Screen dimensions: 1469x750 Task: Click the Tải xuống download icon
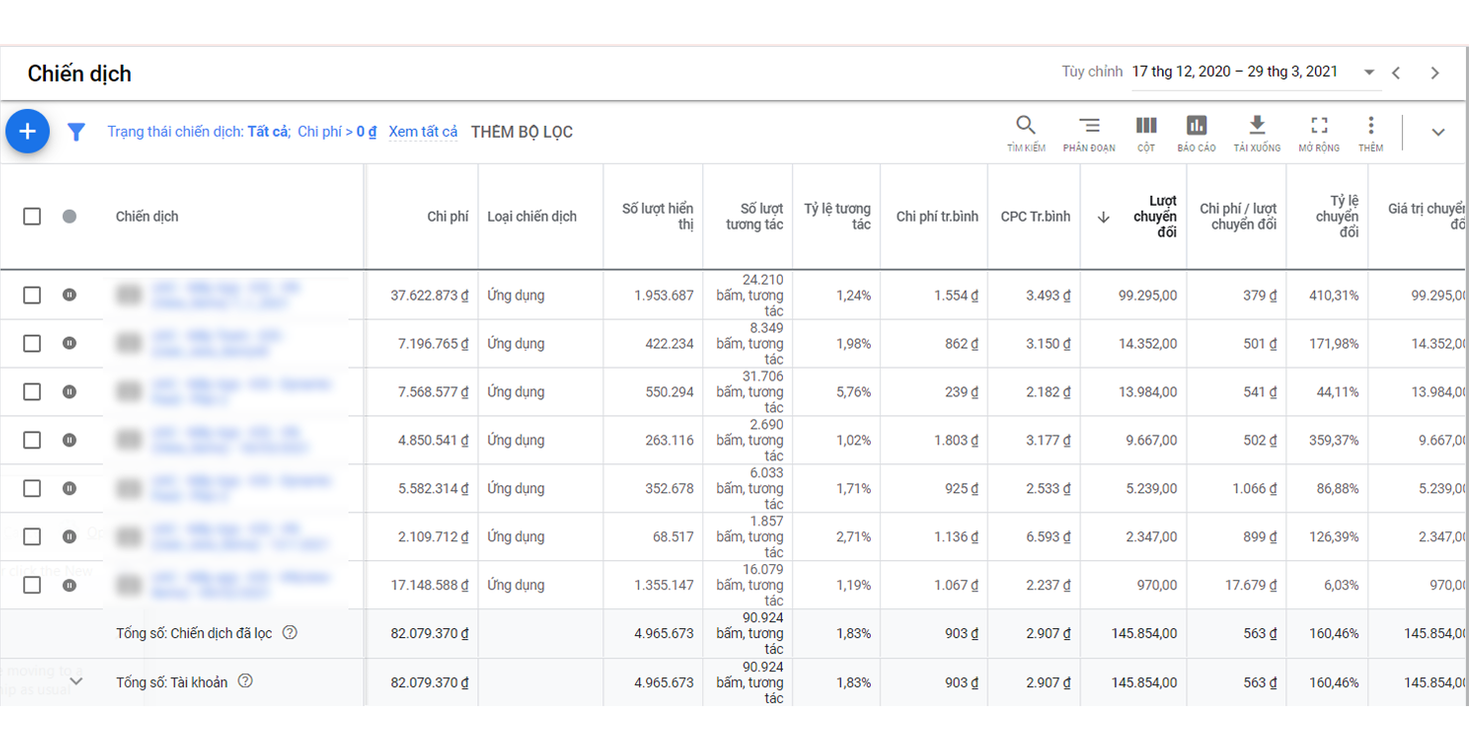pyautogui.click(x=1257, y=132)
